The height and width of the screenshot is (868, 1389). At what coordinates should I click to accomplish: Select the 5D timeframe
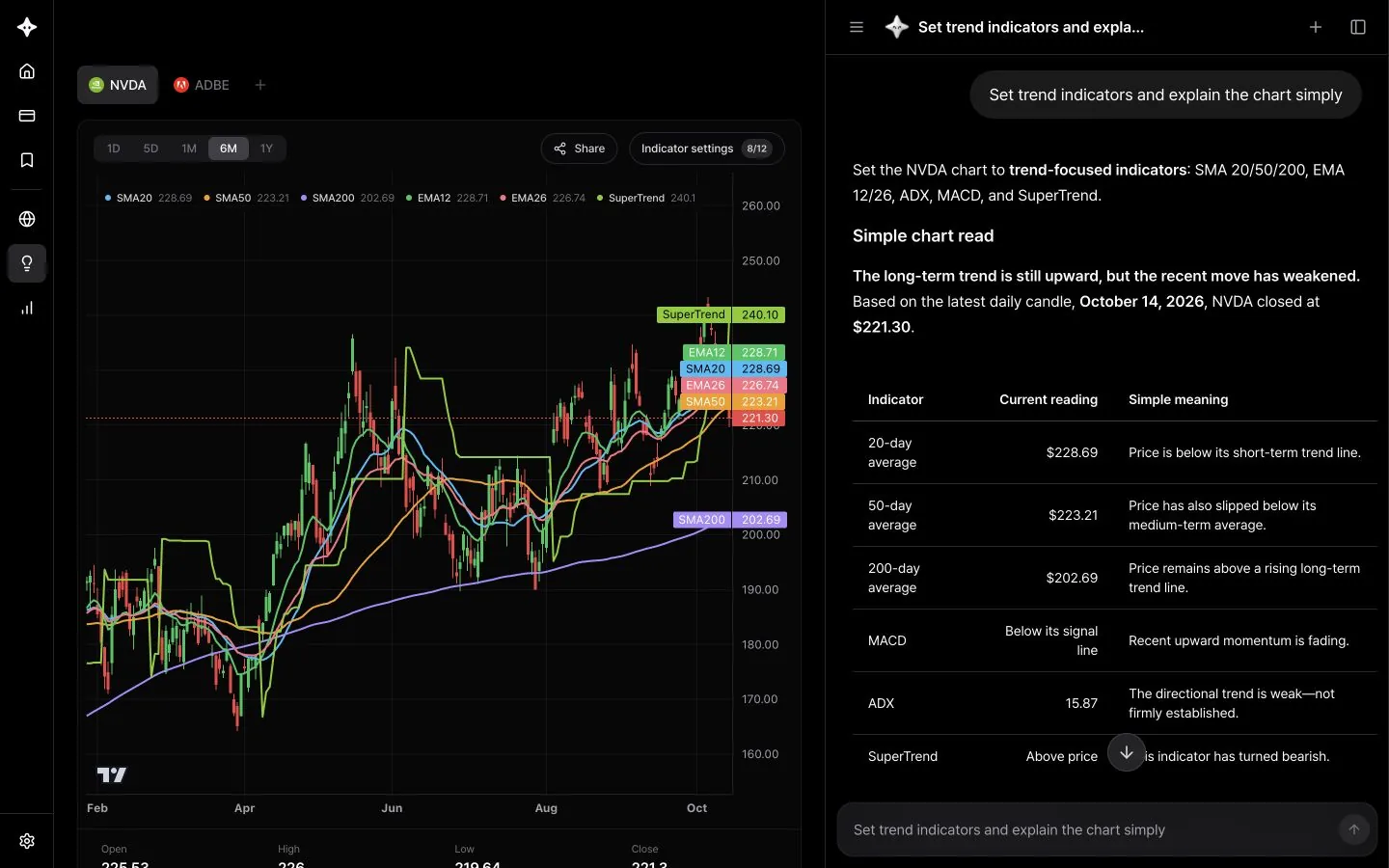[150, 149]
